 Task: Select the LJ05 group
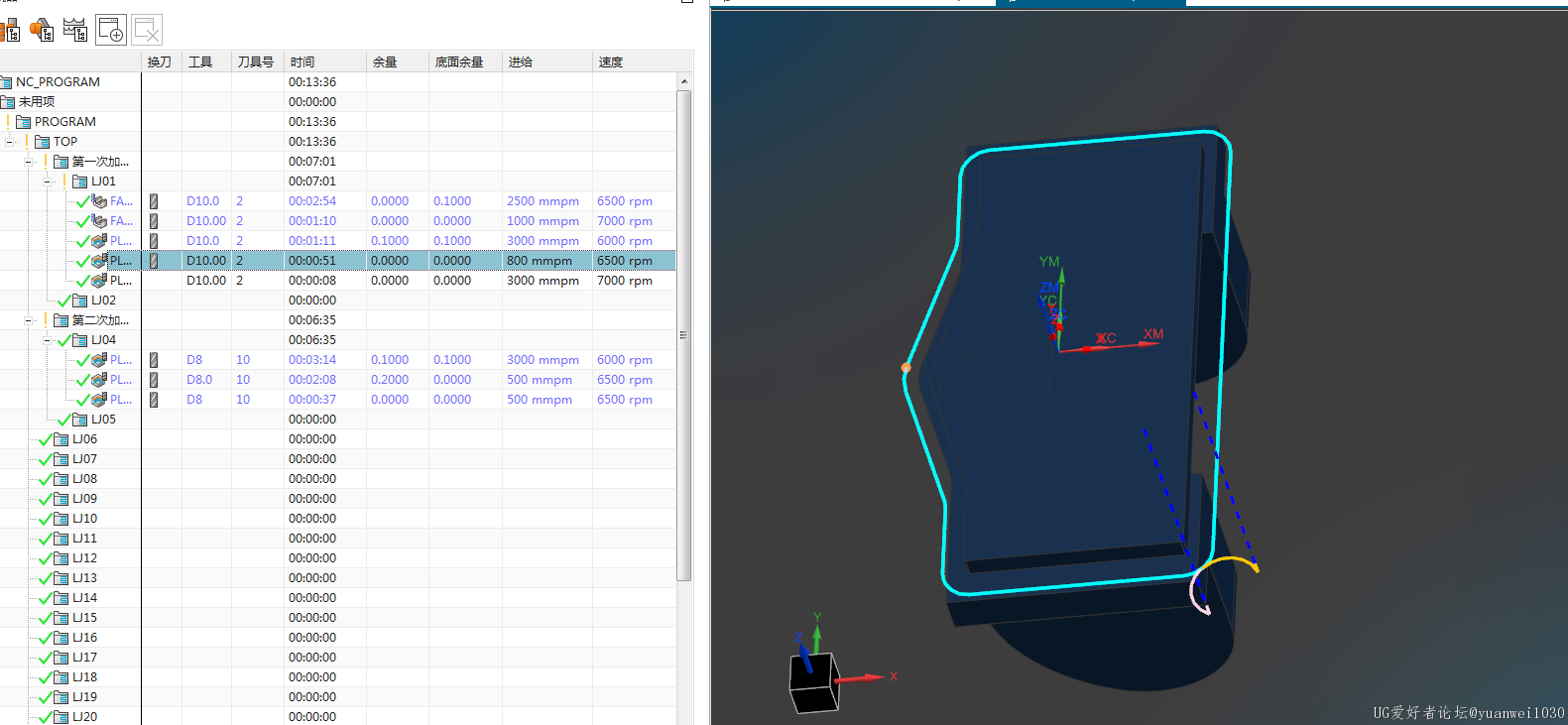pos(103,420)
